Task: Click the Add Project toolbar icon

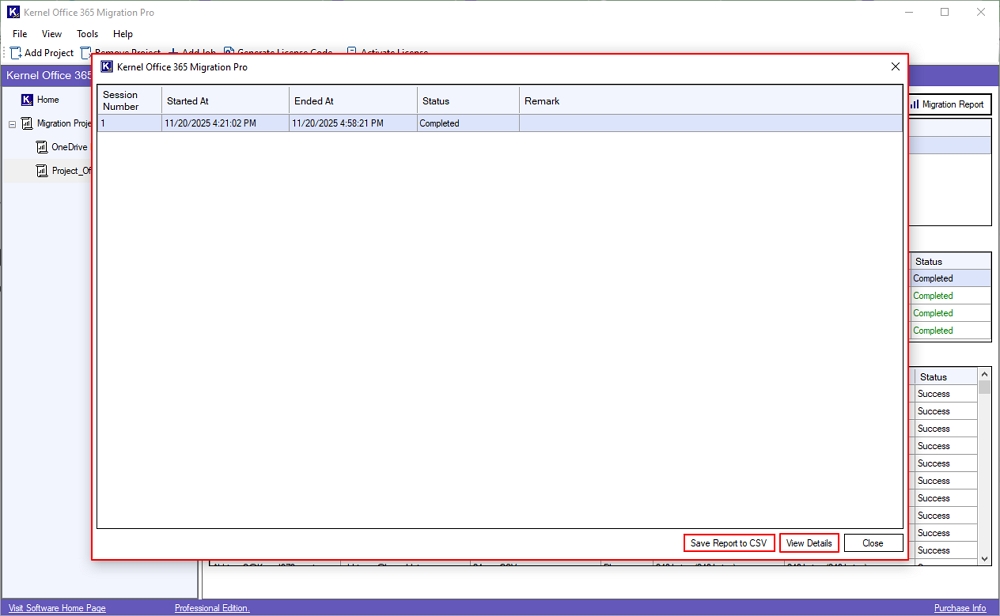Action: pyautogui.click(x=16, y=53)
